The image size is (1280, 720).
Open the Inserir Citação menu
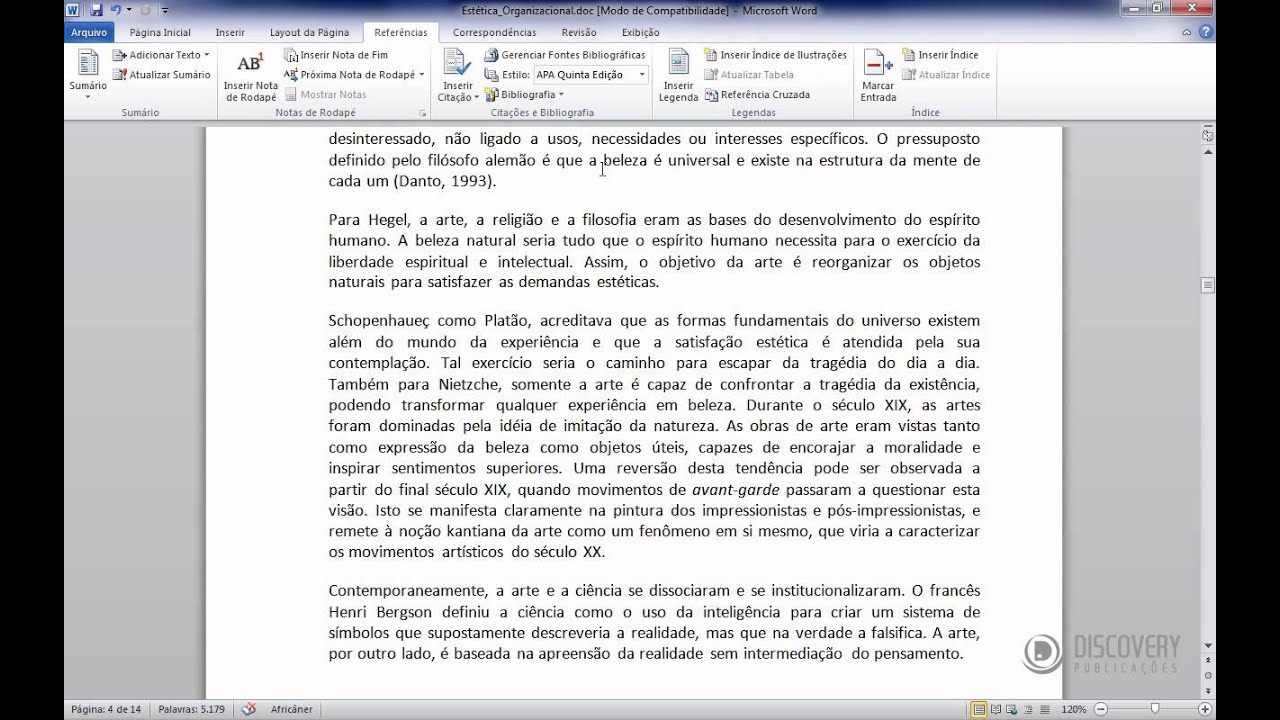click(458, 76)
